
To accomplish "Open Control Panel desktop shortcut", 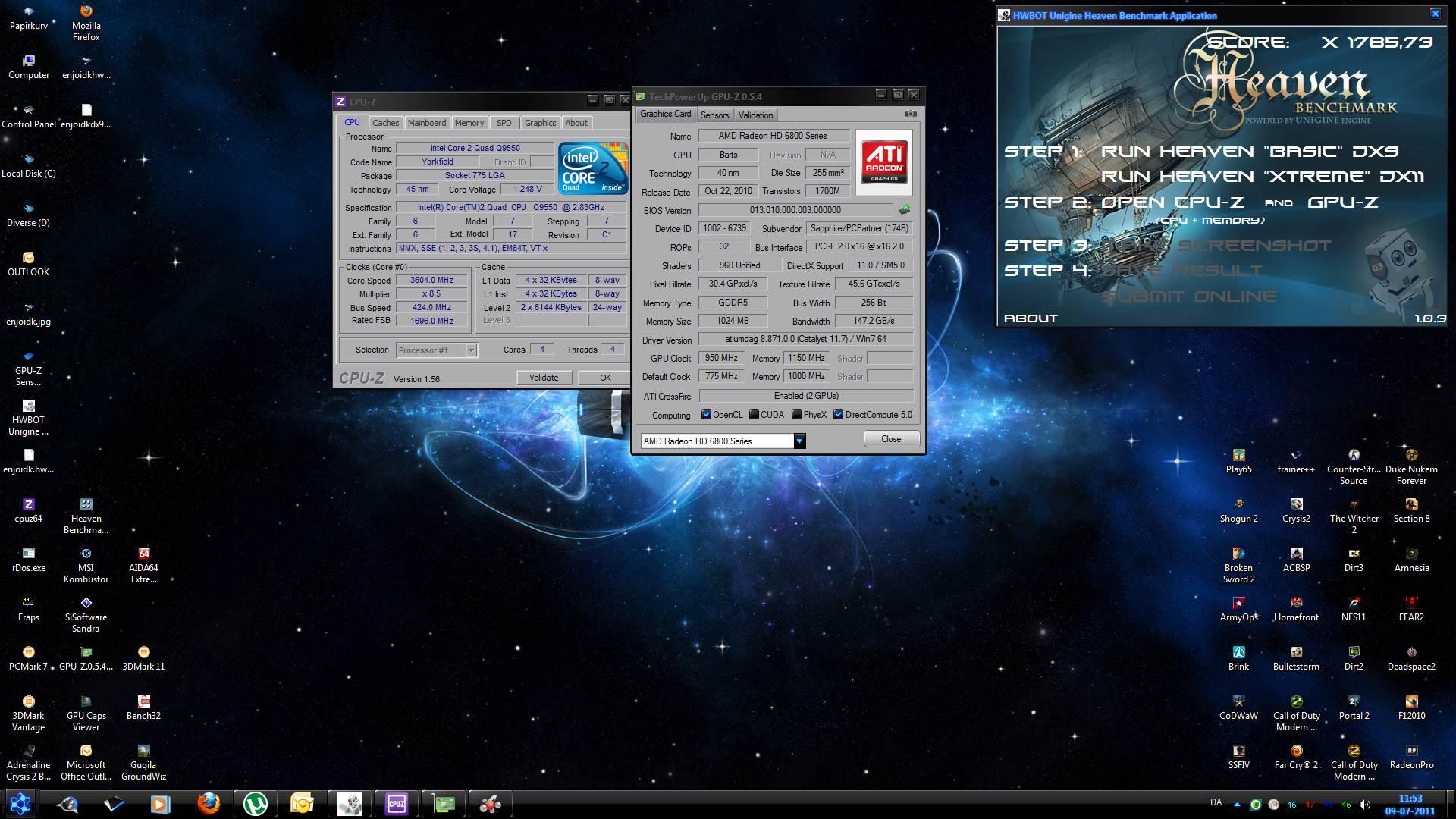I will tap(29, 116).
